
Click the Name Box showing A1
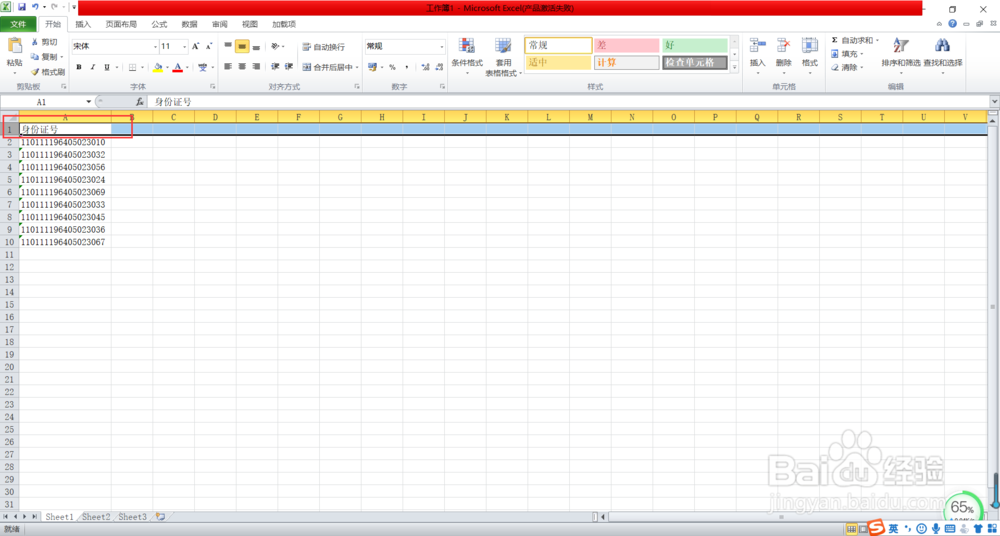(42, 101)
